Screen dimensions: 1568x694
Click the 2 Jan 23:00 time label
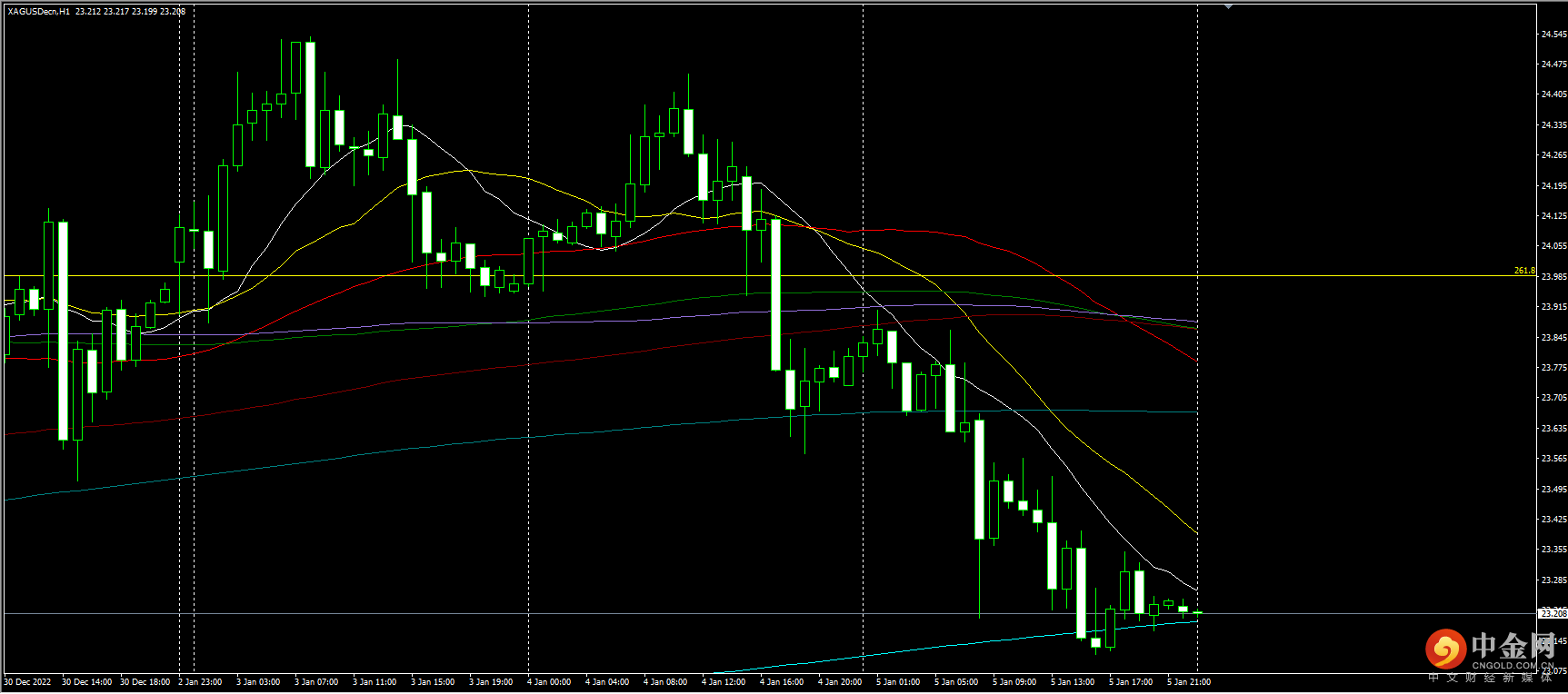200,682
